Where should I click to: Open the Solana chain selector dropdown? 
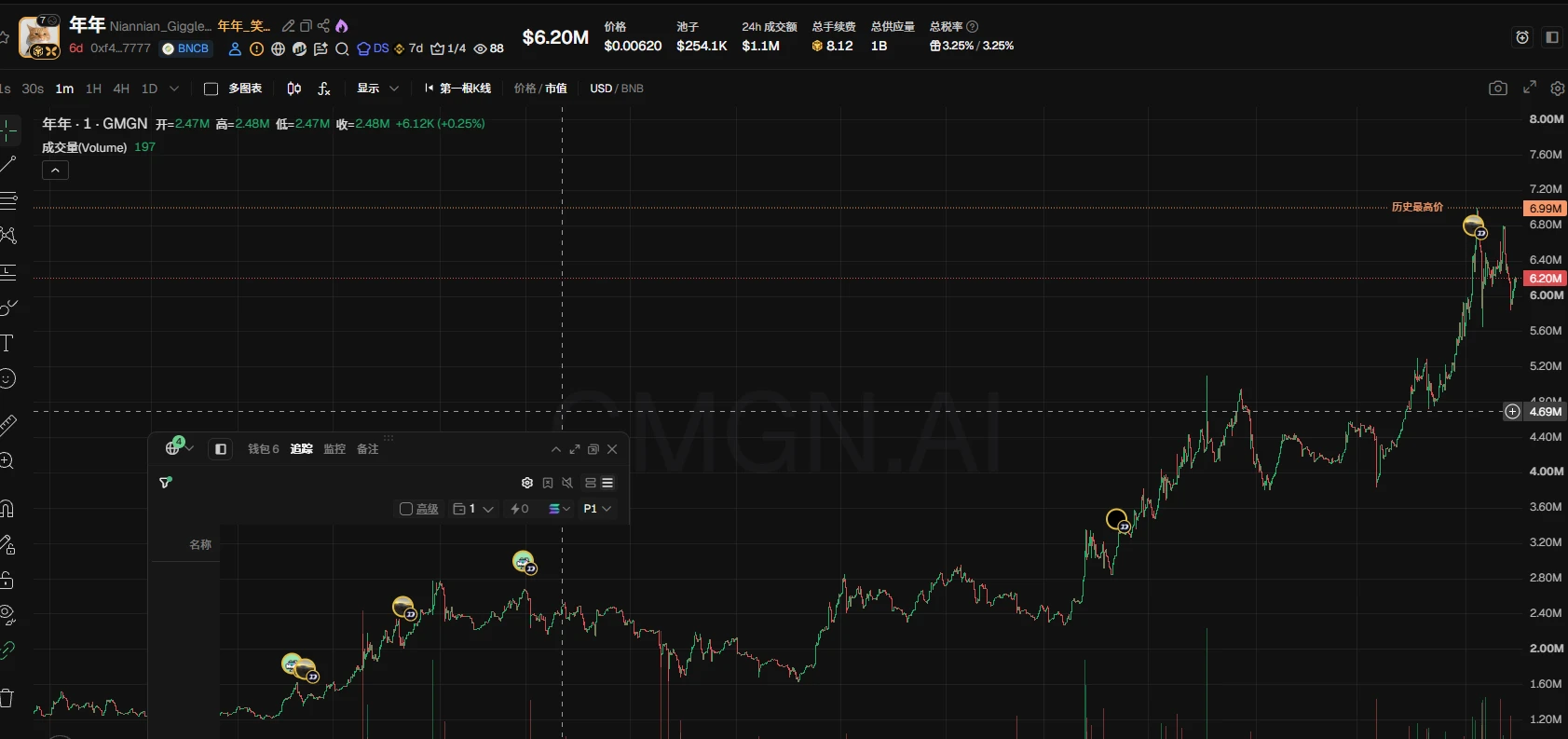pos(559,509)
